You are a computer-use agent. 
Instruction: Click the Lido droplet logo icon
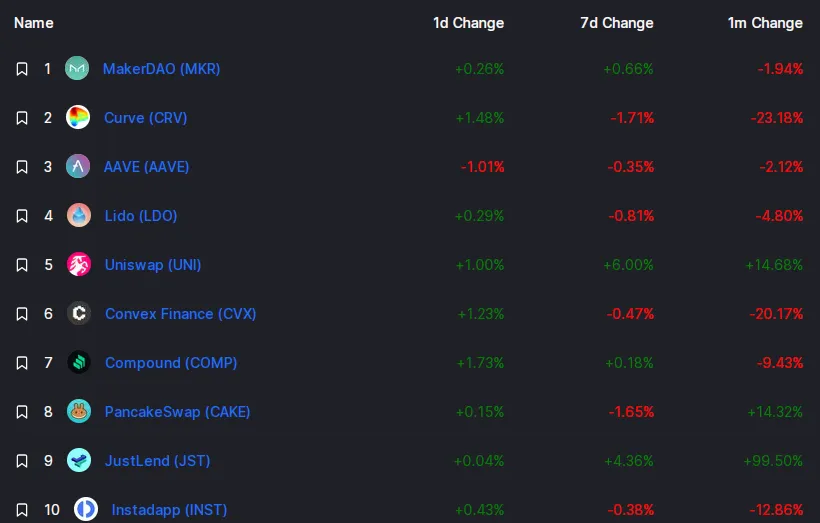79,215
